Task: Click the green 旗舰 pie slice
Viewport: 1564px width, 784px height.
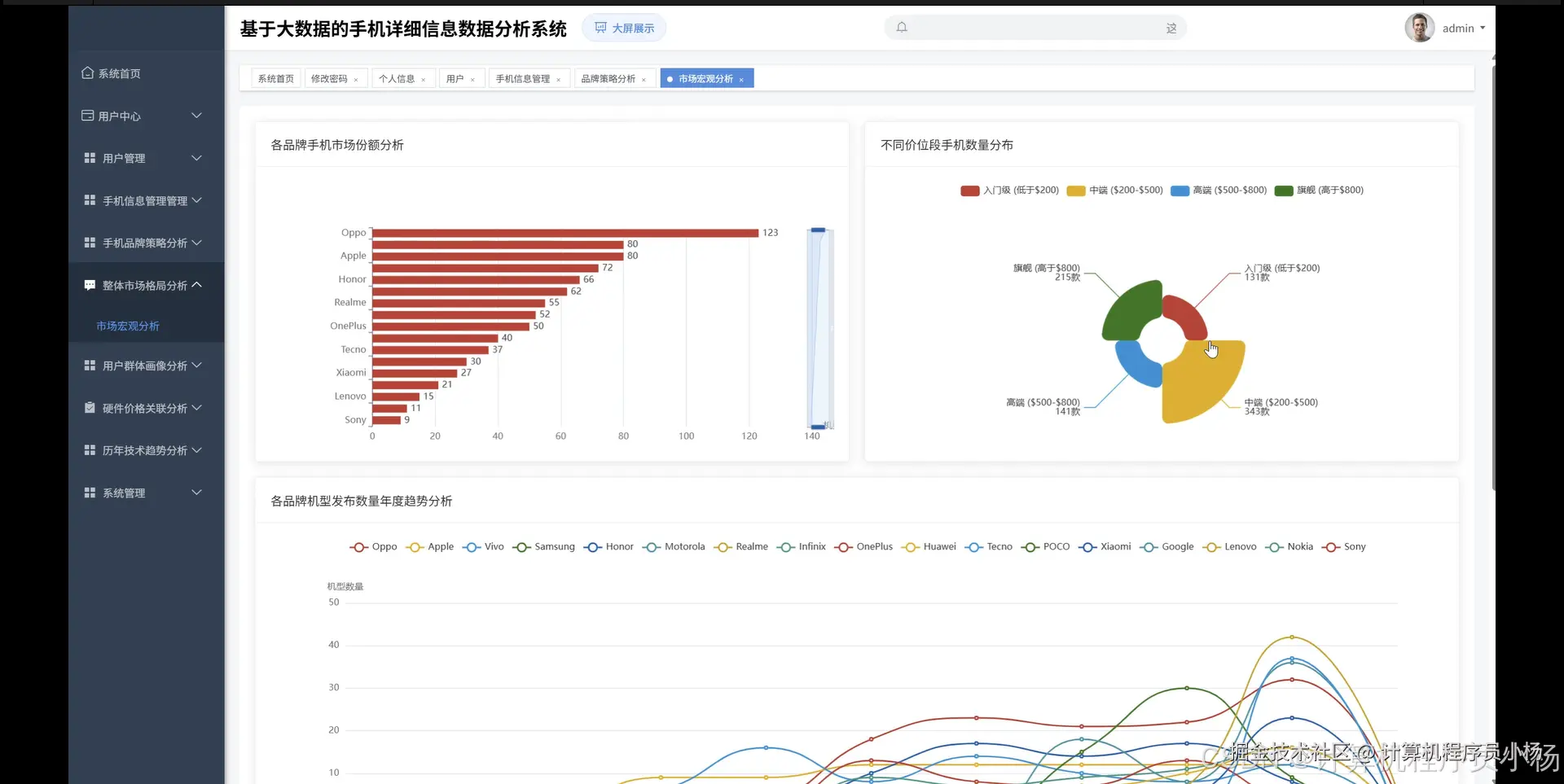Action: [x=1132, y=310]
